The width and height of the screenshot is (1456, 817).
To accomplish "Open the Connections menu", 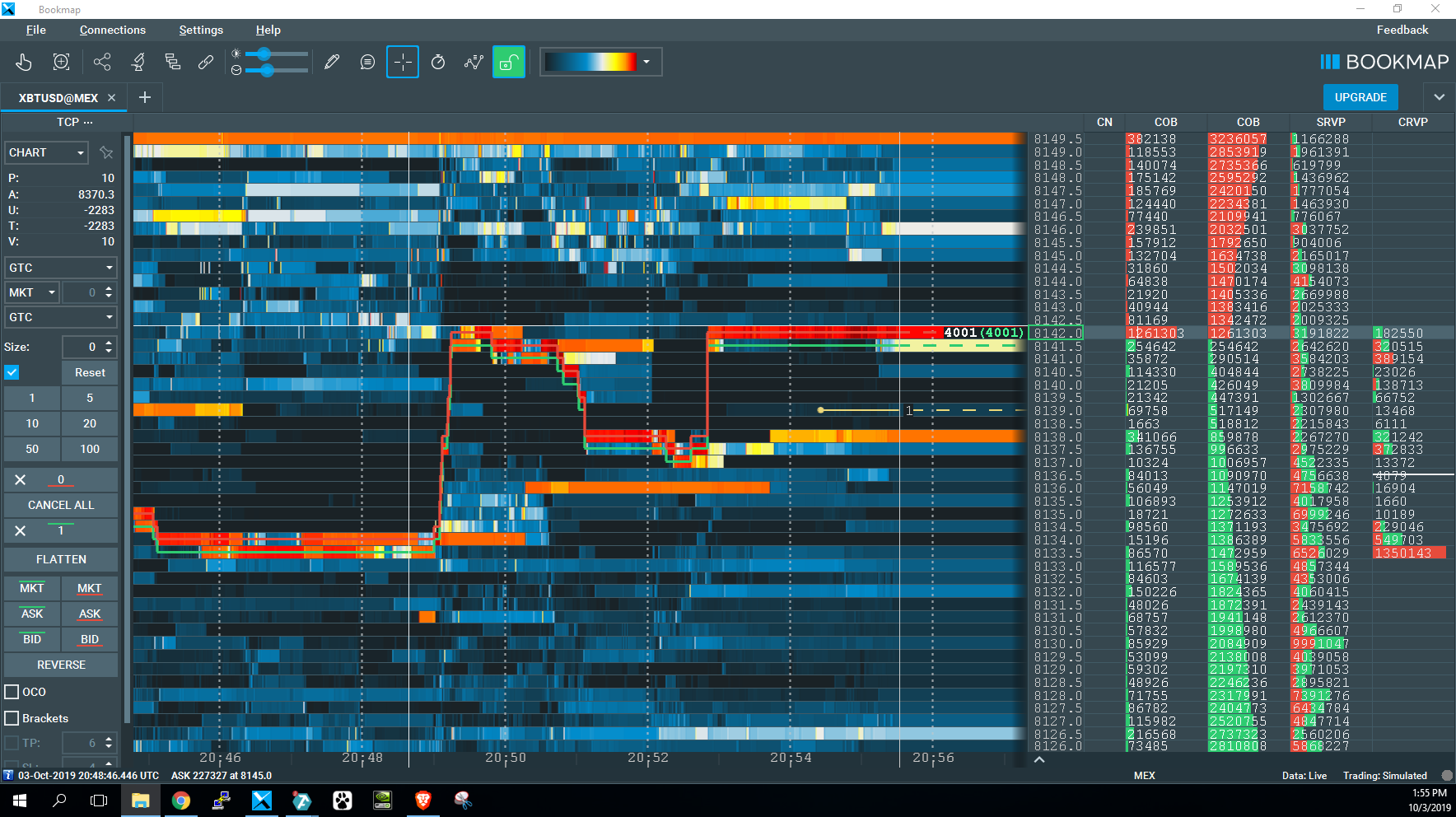I will [113, 30].
